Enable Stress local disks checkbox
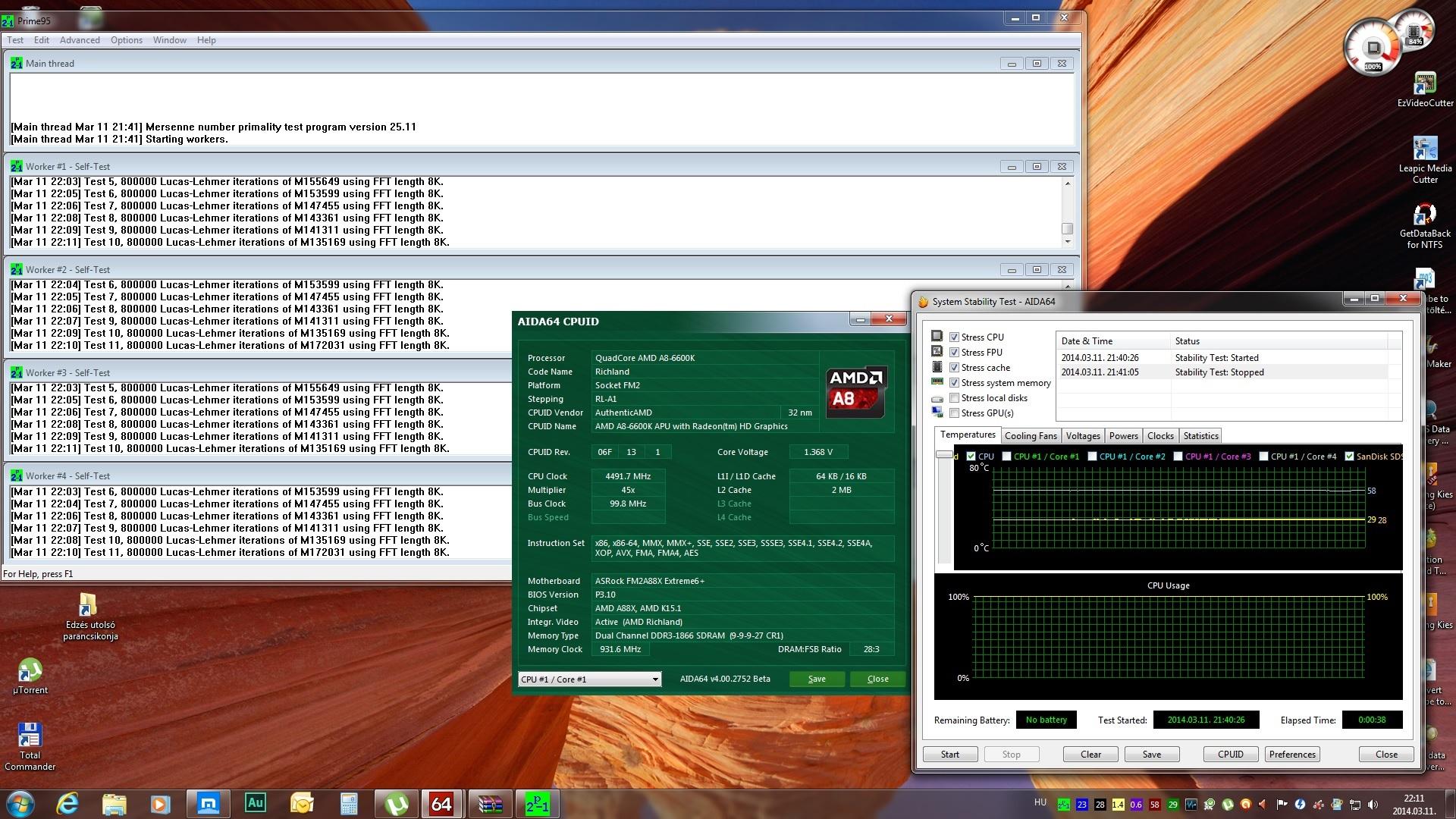 click(x=955, y=398)
